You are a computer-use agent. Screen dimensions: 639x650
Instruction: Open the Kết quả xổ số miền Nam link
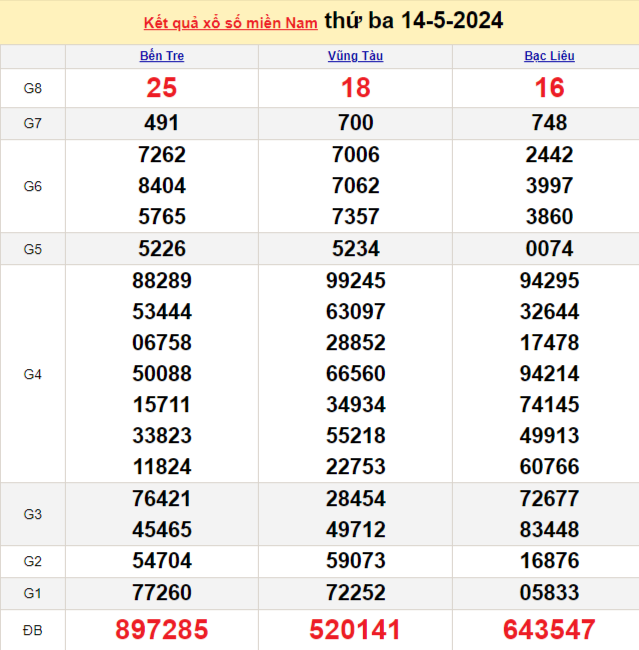[x=230, y=22]
